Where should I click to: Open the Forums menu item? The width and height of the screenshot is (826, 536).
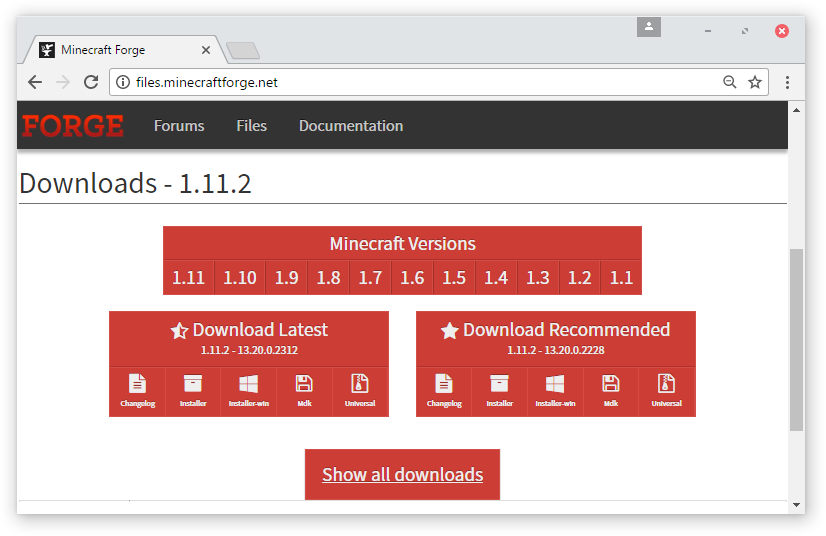point(179,126)
